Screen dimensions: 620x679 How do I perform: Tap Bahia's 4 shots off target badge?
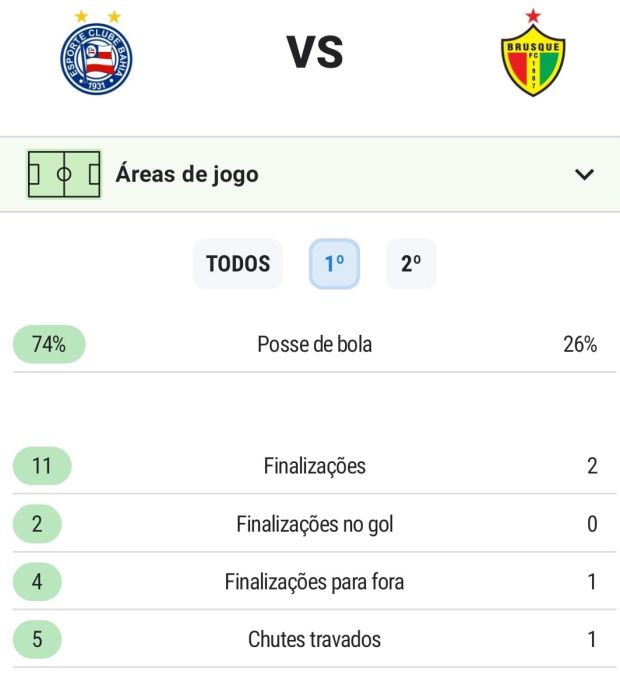pos(38,582)
